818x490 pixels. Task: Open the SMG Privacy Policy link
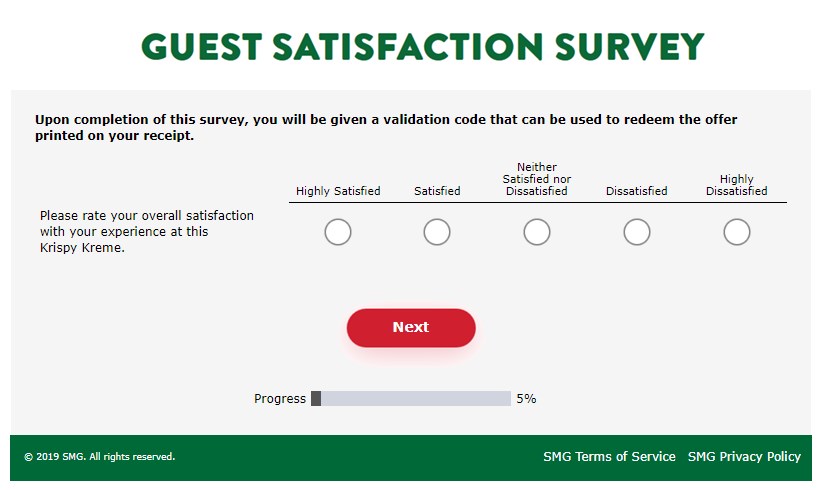744,457
